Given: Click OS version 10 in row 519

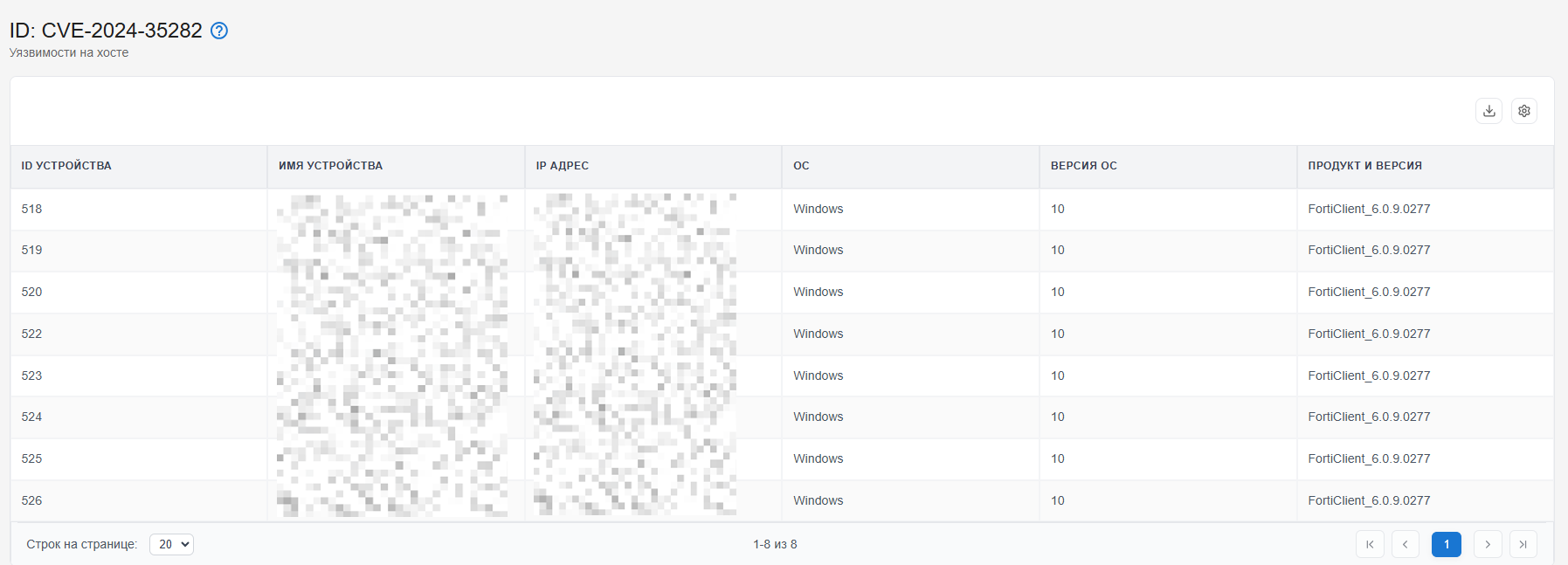Looking at the screenshot, I should tap(1058, 250).
